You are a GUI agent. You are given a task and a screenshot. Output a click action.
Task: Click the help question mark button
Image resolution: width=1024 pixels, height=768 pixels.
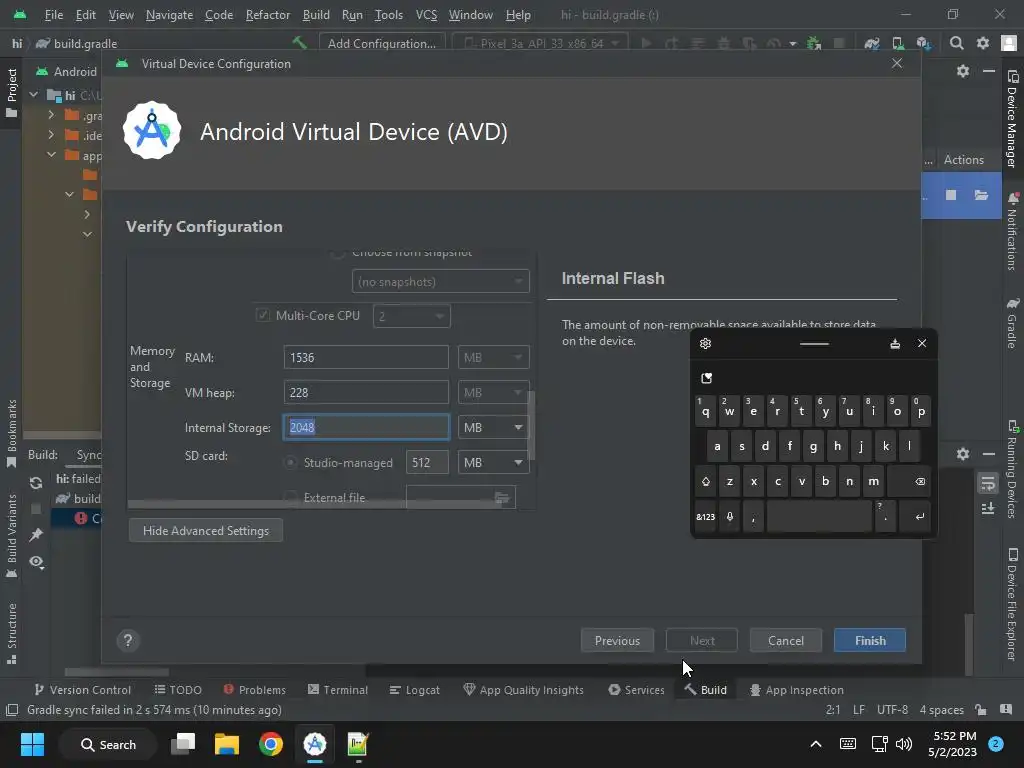click(128, 641)
